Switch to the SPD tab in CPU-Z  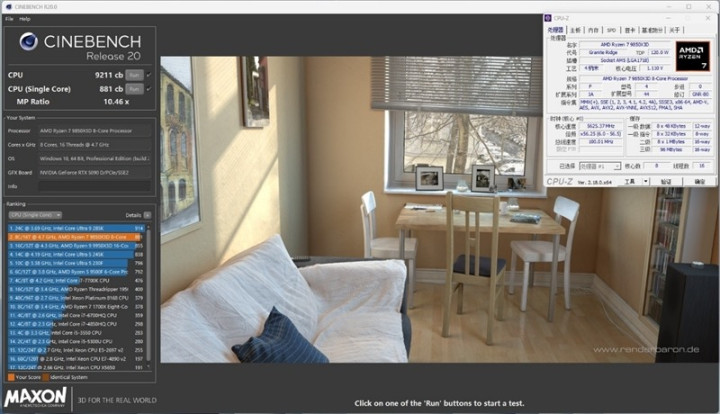click(611, 30)
